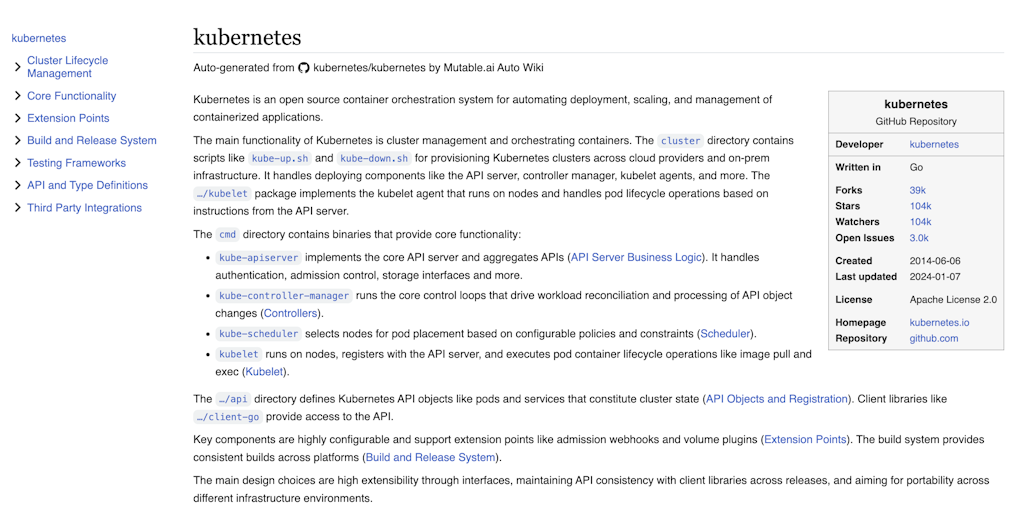Expand the Cluster Lifecycle Management section
This screenshot has height=512, width=1024.
[18, 67]
